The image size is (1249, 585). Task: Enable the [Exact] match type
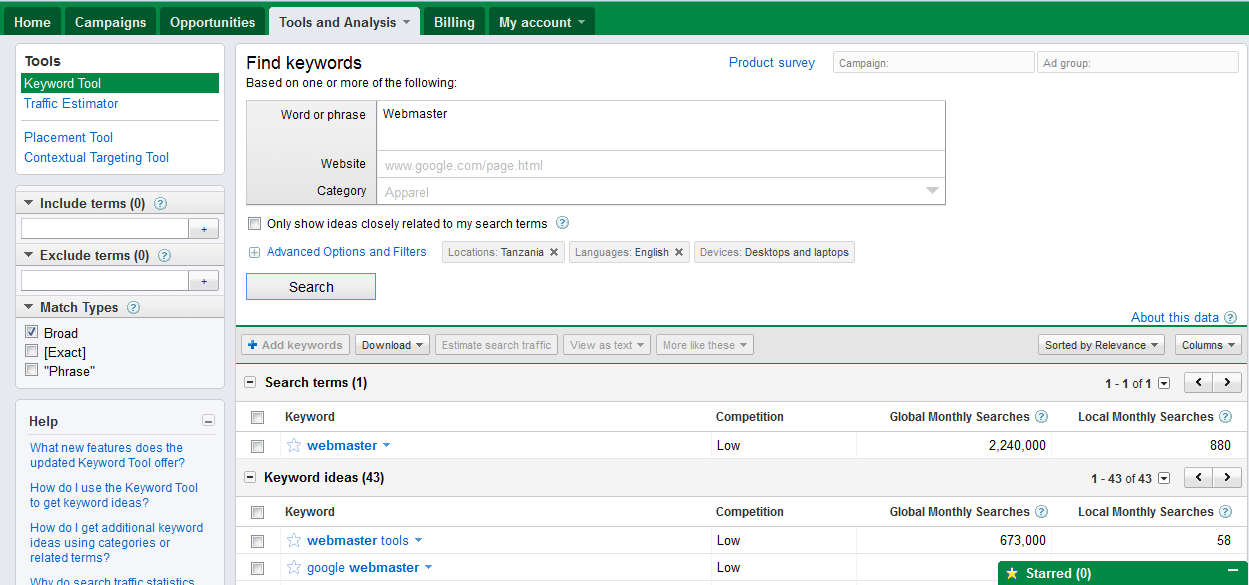[32, 351]
